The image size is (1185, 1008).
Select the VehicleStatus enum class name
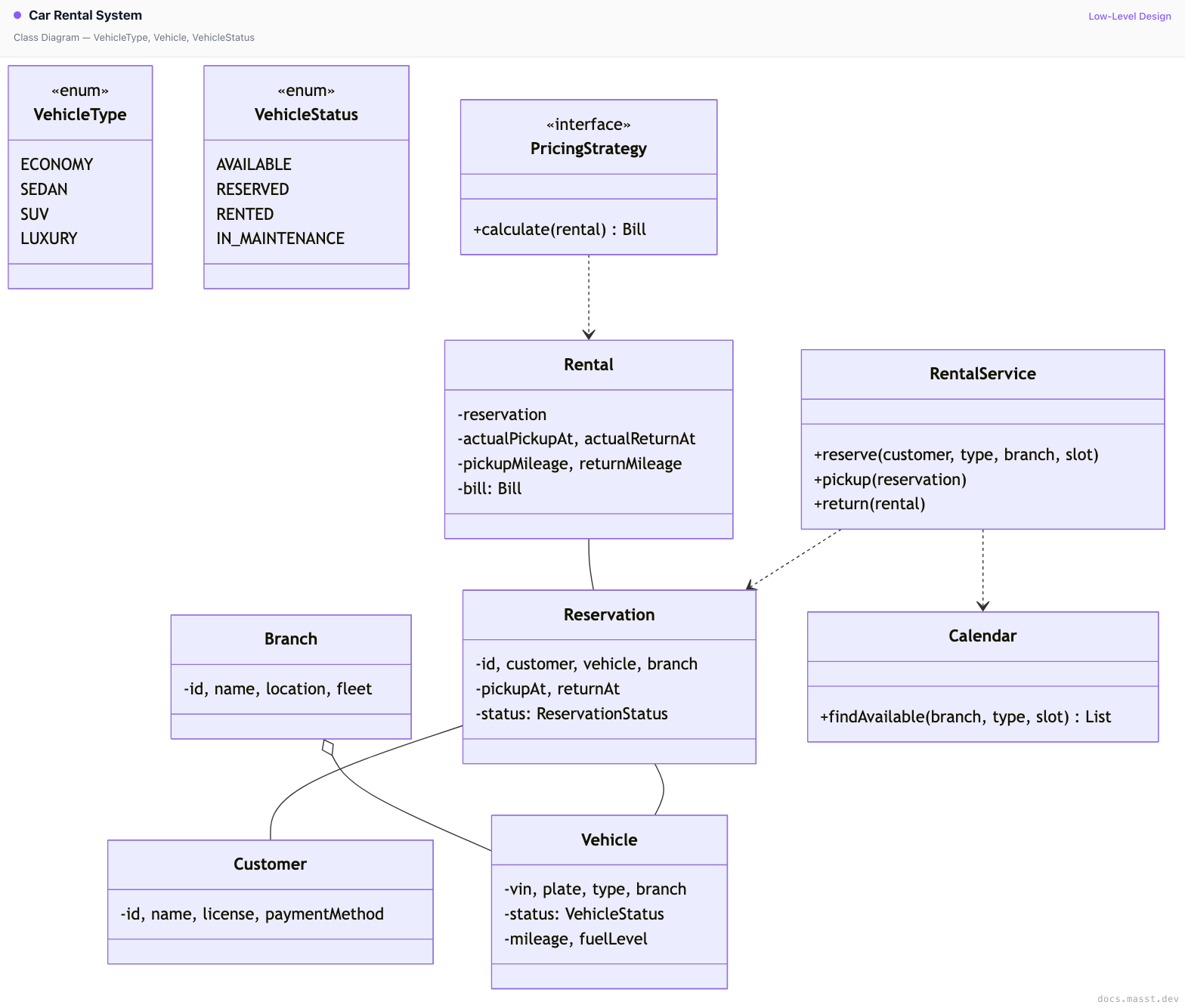[306, 115]
